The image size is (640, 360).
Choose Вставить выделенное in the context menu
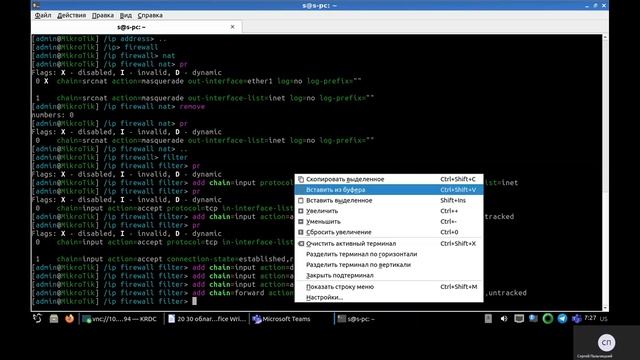click(389, 200)
